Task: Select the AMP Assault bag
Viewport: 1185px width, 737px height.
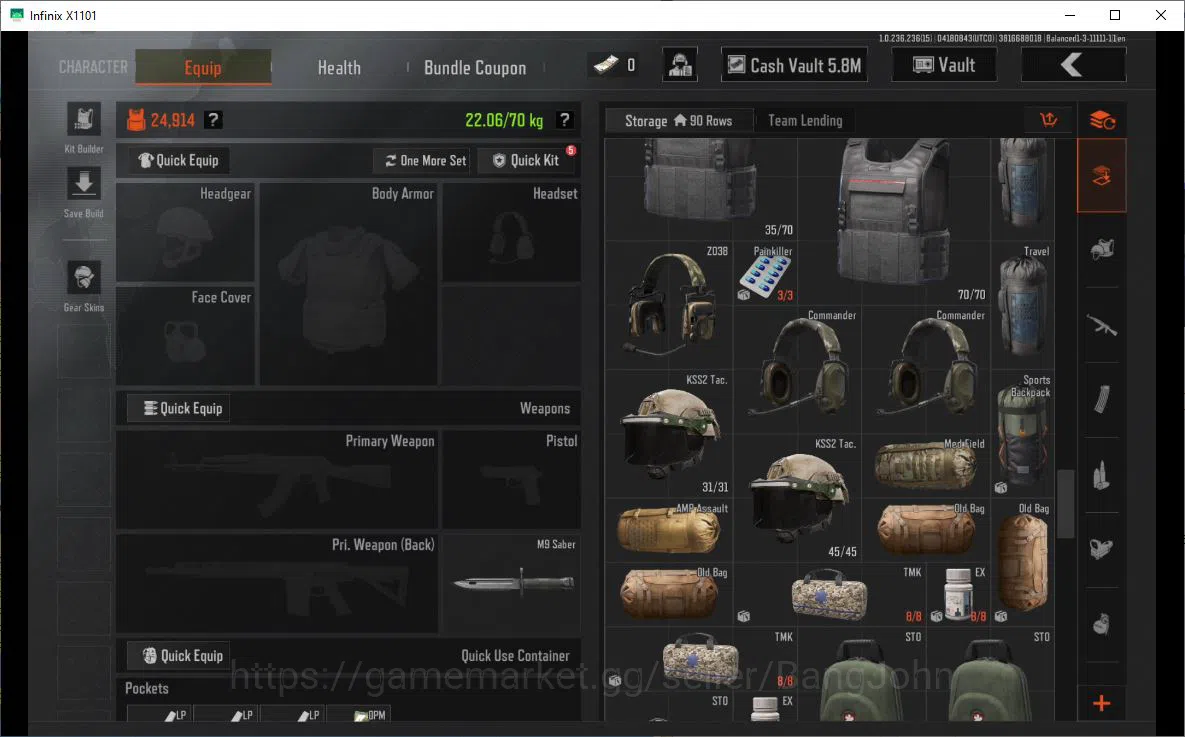Action: coord(669,529)
